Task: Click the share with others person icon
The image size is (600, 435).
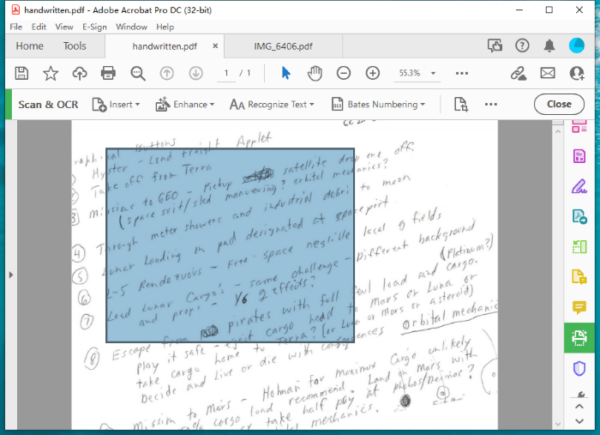Action: [577, 73]
